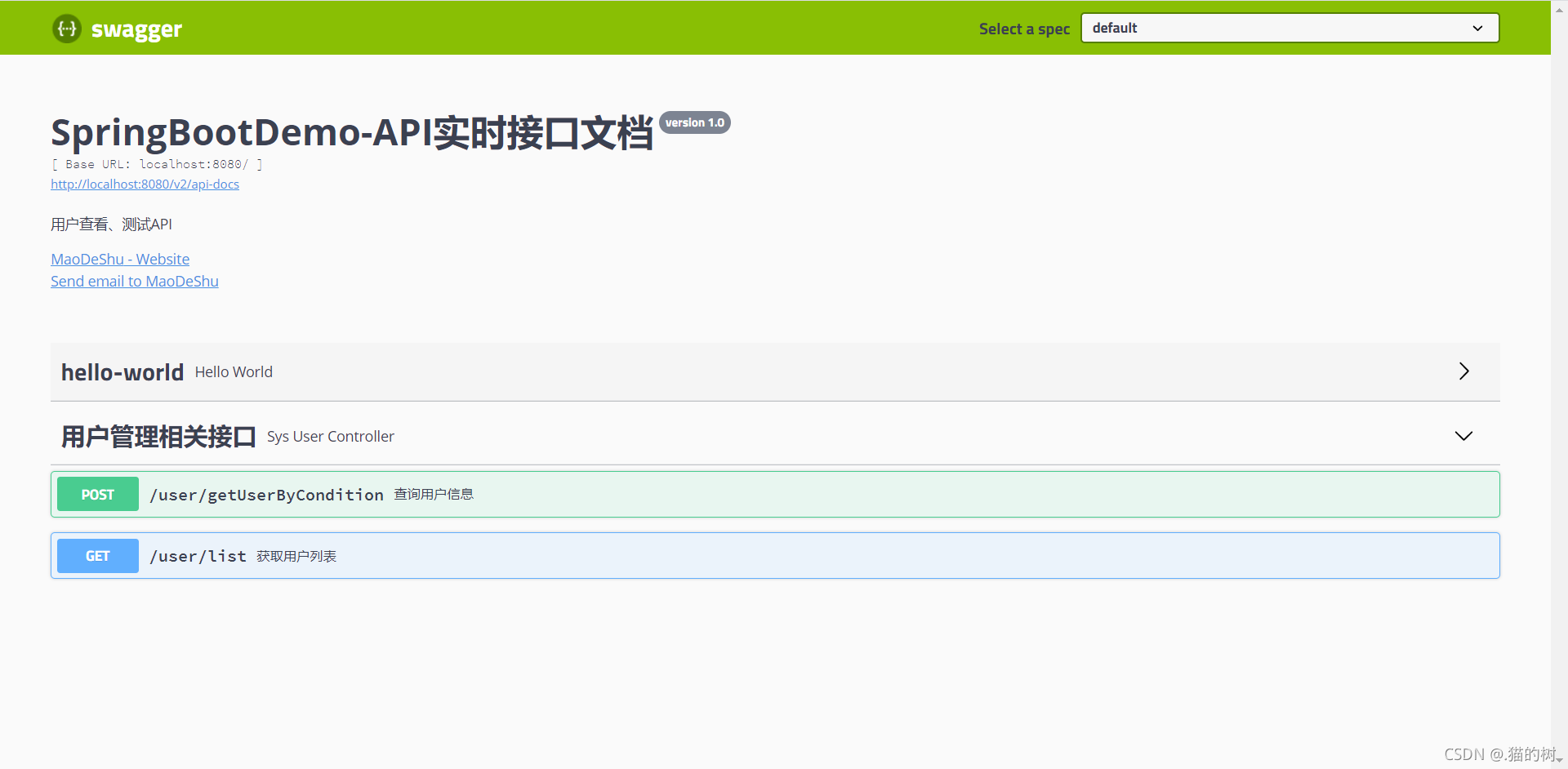The width and height of the screenshot is (1568, 769).
Task: Click the 用户管理相关接口 tag heading
Action: [x=158, y=437]
